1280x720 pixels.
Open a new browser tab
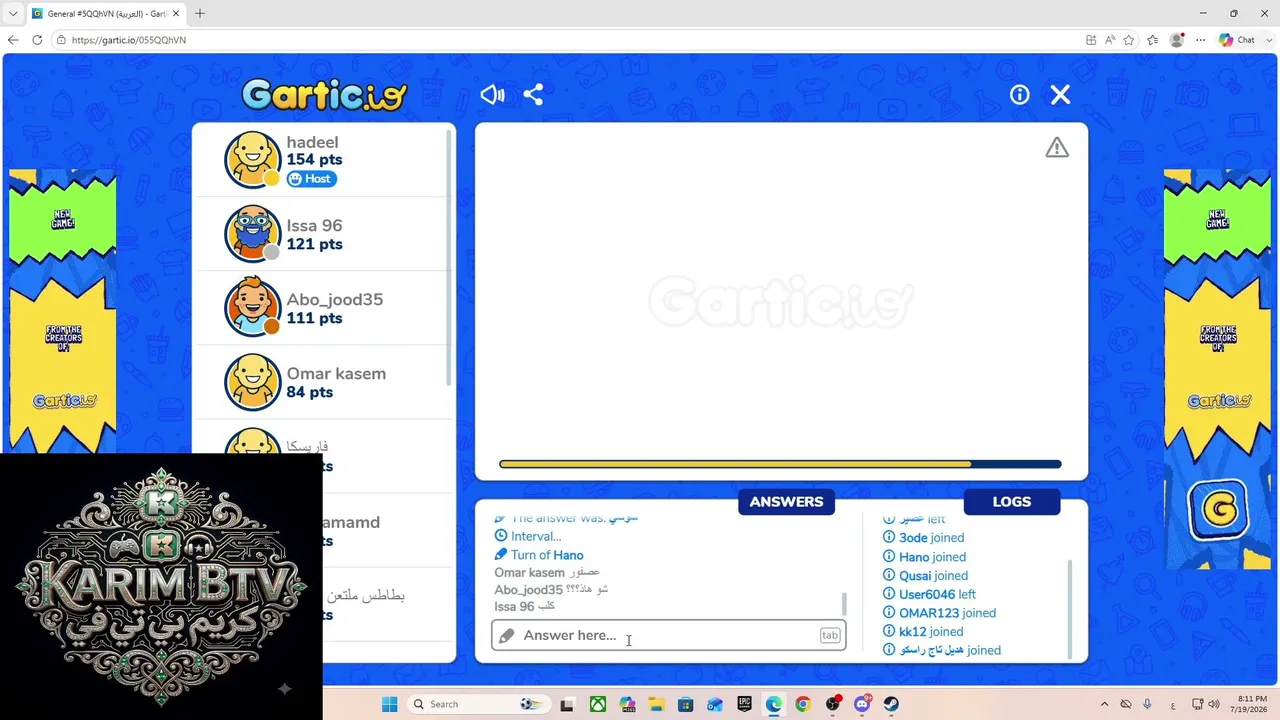pyautogui.click(x=200, y=14)
